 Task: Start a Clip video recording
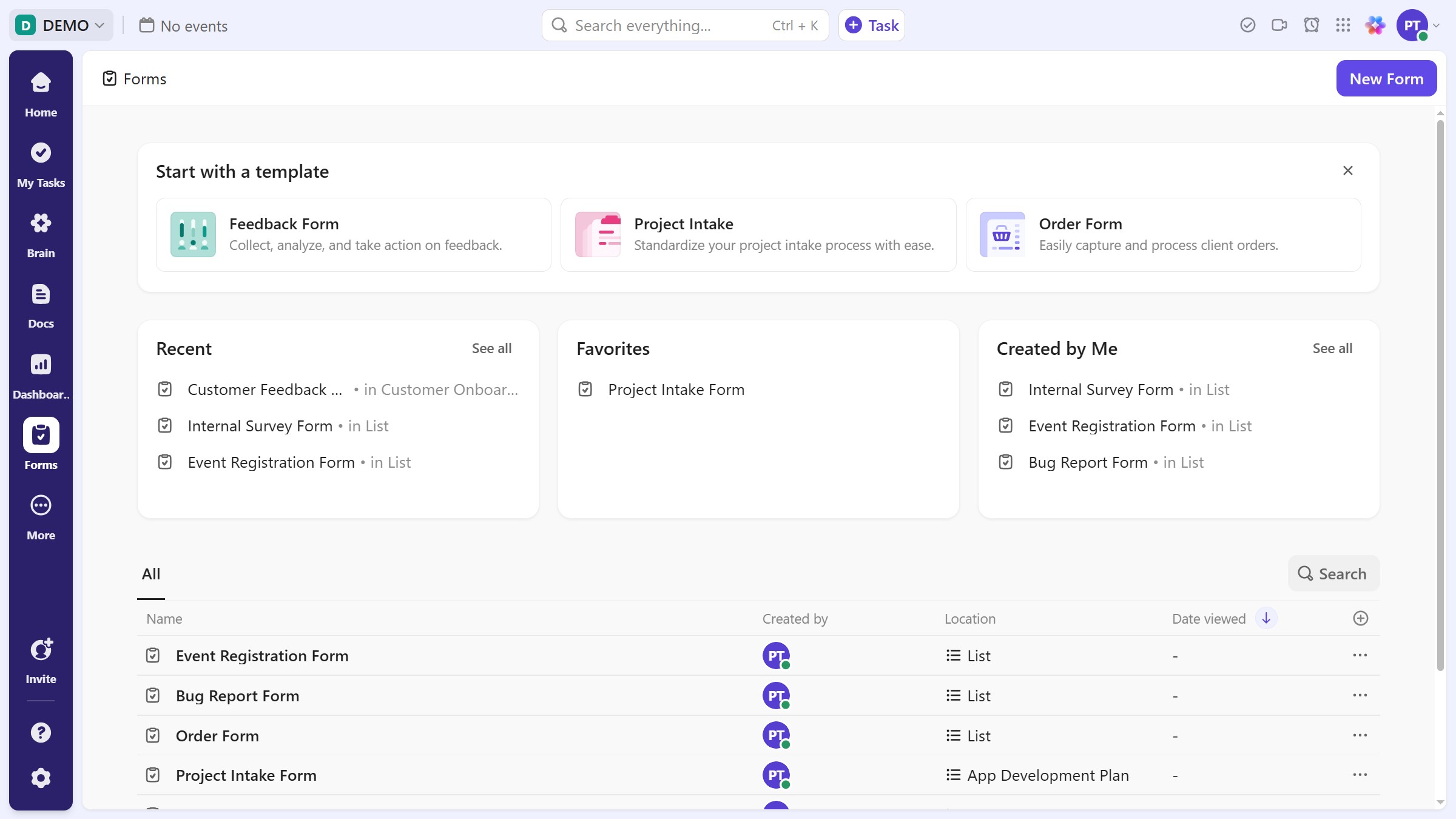(x=1279, y=25)
